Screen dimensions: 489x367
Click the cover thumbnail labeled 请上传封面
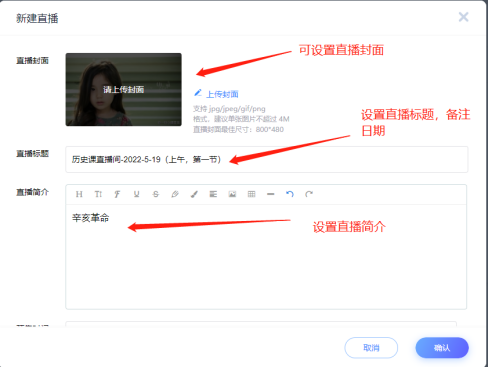click(124, 89)
